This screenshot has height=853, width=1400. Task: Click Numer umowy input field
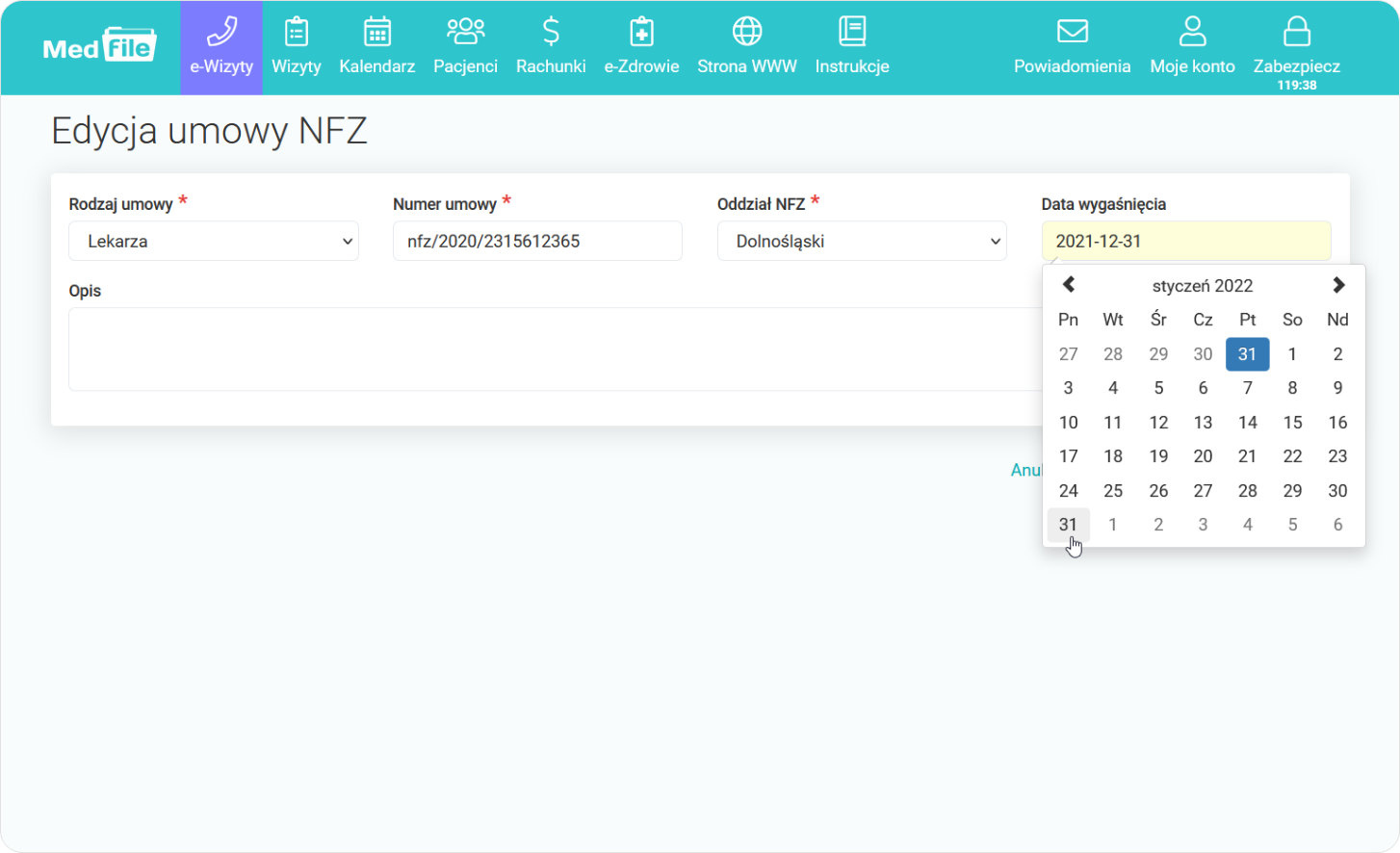[537, 242]
